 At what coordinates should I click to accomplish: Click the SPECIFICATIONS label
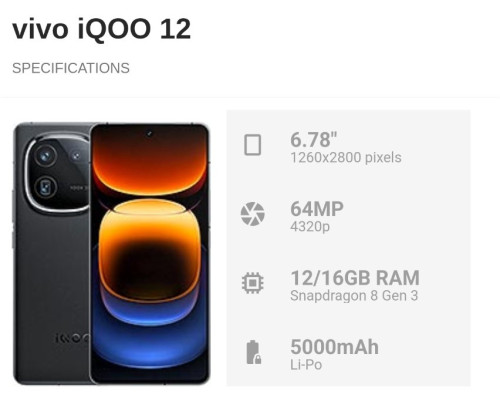coord(71,68)
